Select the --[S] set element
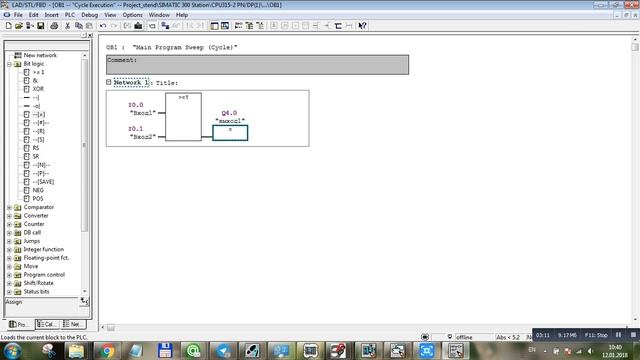The height and width of the screenshot is (360, 640). click(x=38, y=140)
